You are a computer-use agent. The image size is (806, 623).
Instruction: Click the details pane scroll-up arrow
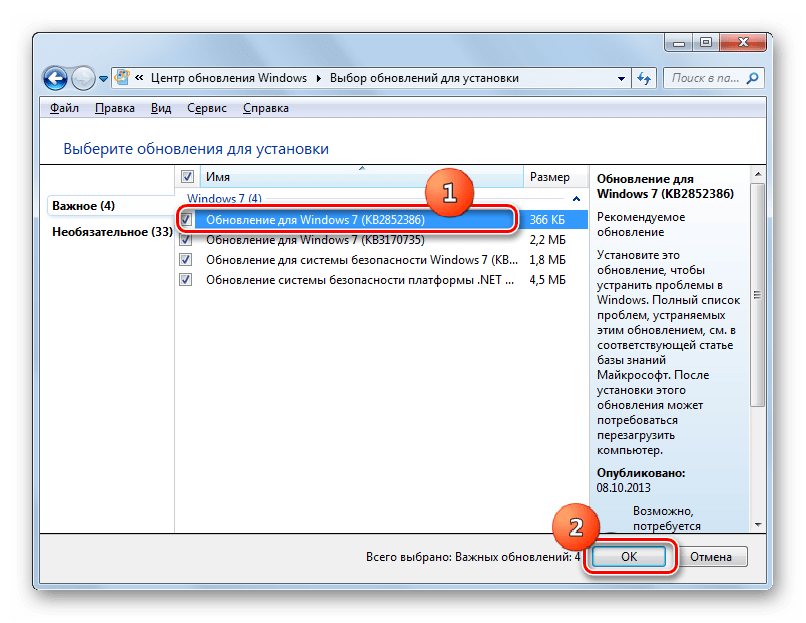[x=758, y=175]
